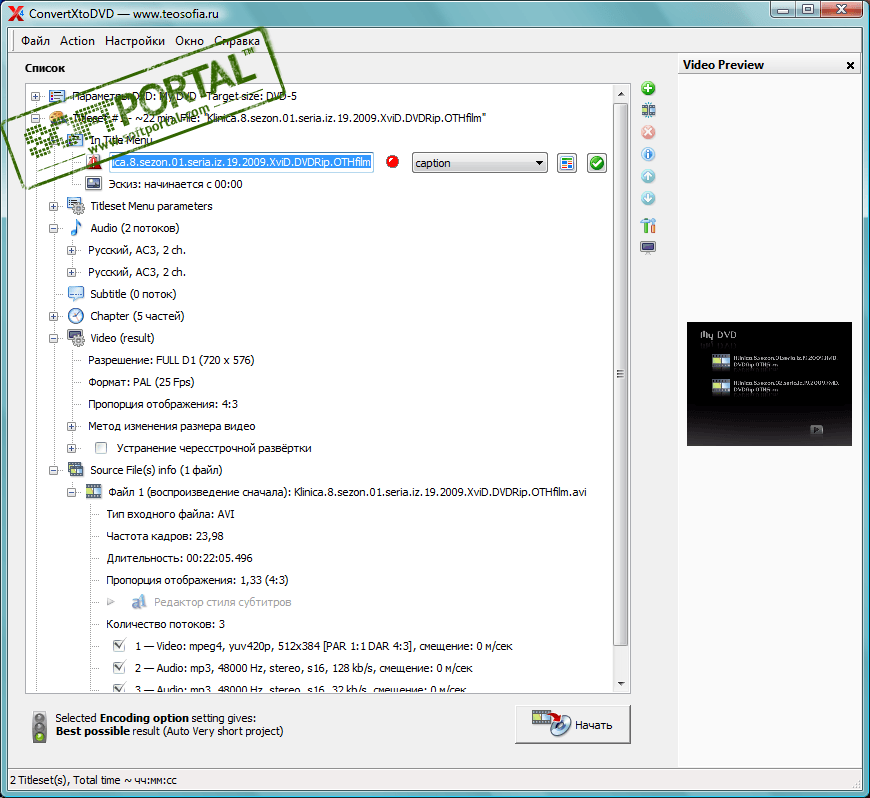The image size is (870, 798).
Task: Open the blue Information icon
Action: point(648,154)
